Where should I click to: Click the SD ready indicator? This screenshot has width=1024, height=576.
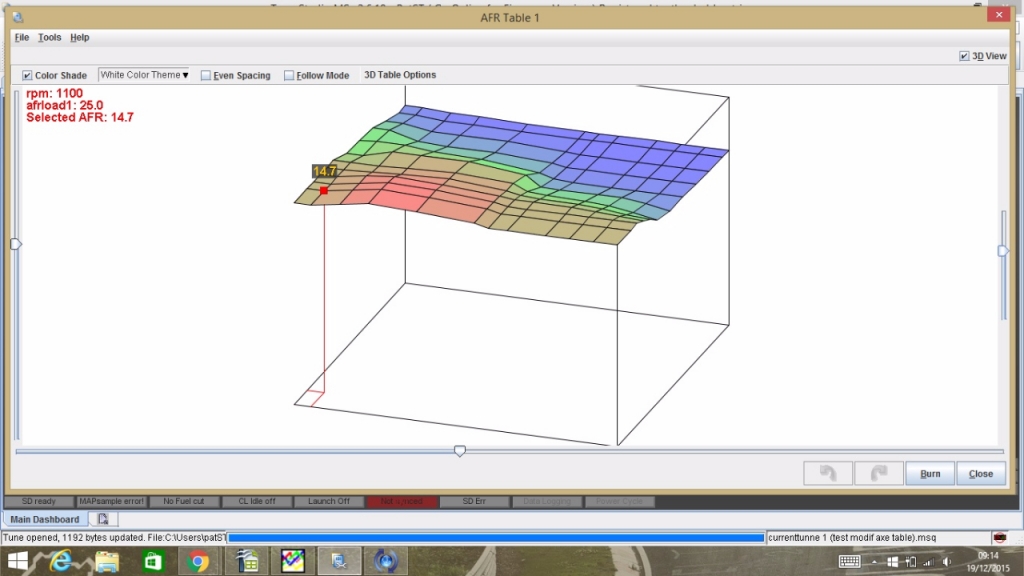point(39,502)
